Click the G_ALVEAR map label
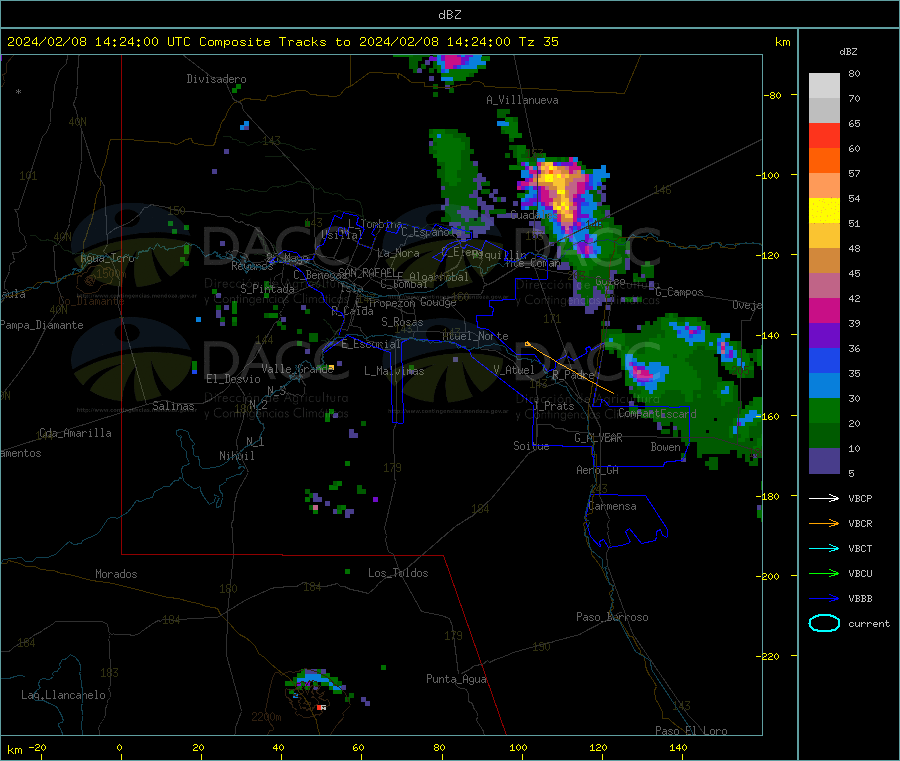The image size is (900, 761). (x=598, y=438)
